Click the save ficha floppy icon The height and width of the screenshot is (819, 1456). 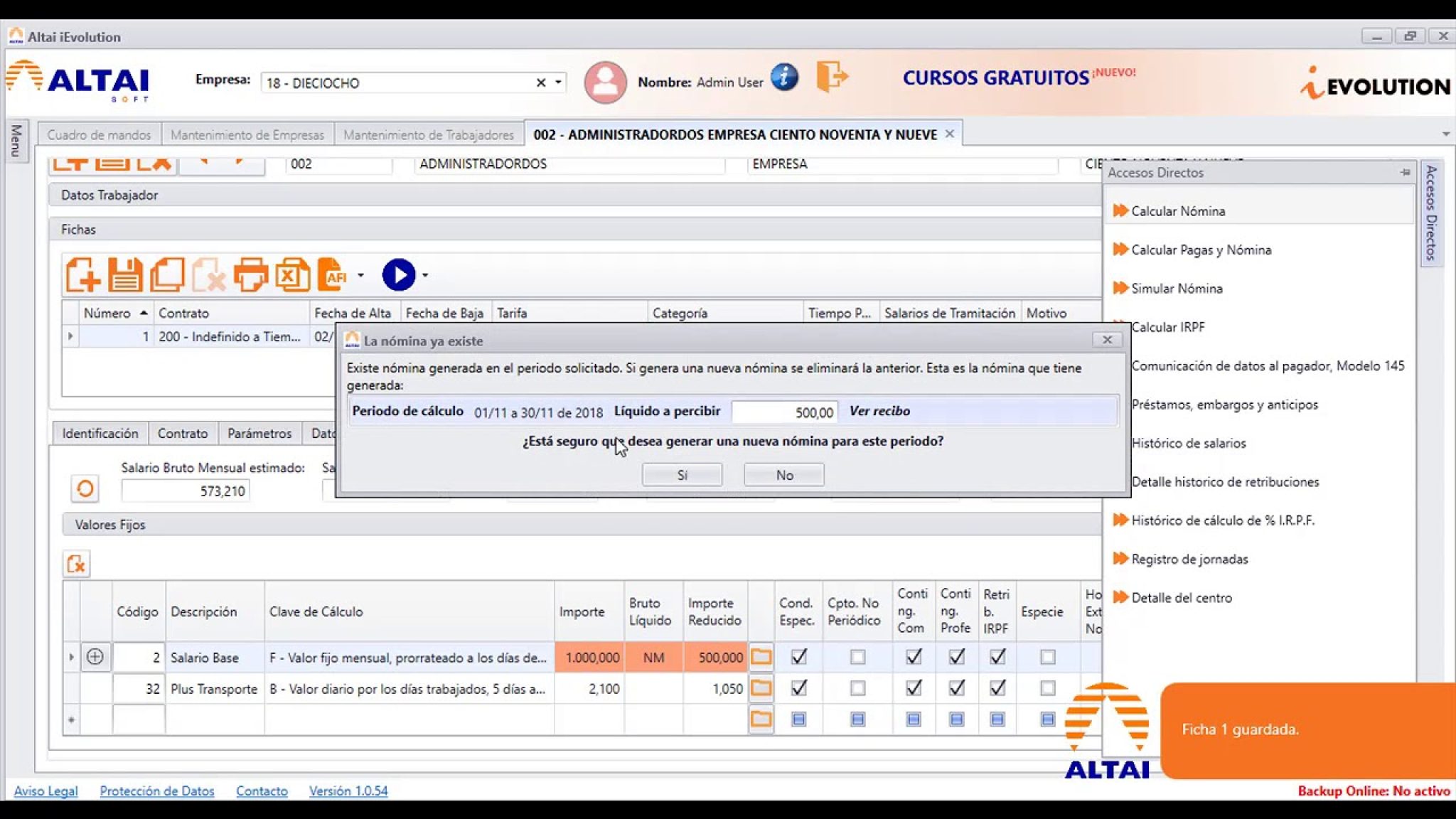point(124,275)
